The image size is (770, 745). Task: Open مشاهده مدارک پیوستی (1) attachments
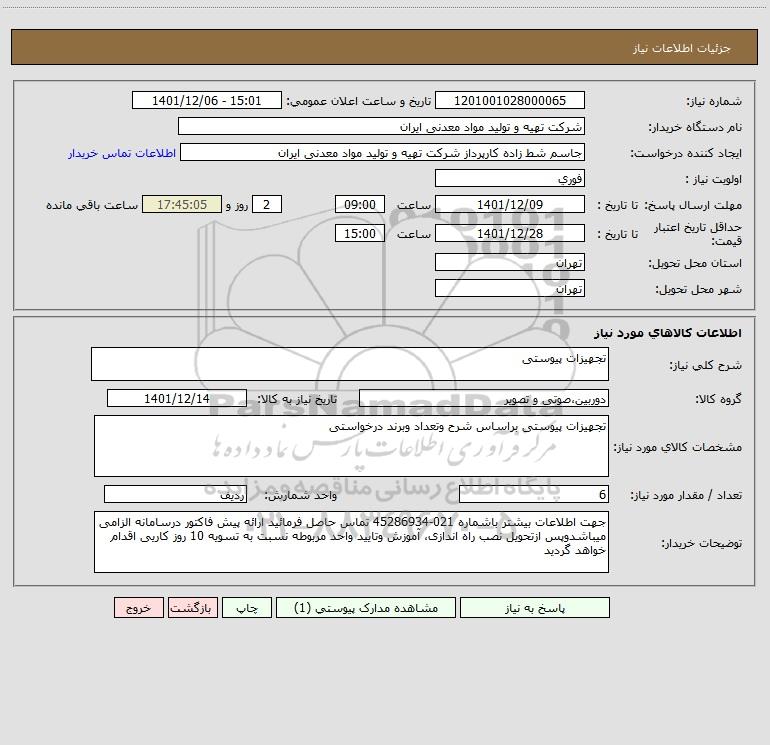click(366, 607)
